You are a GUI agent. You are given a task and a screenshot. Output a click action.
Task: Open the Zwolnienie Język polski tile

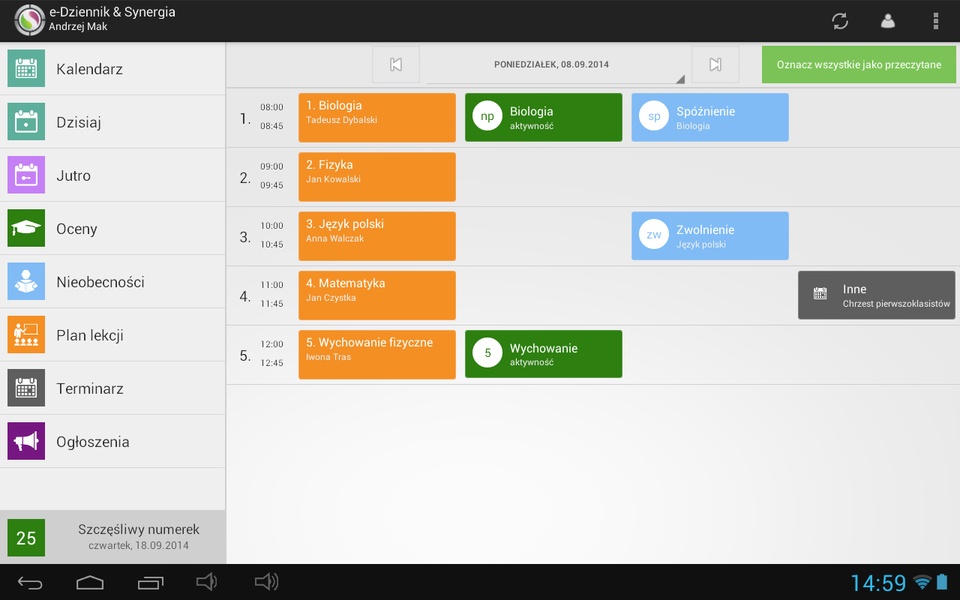click(710, 236)
